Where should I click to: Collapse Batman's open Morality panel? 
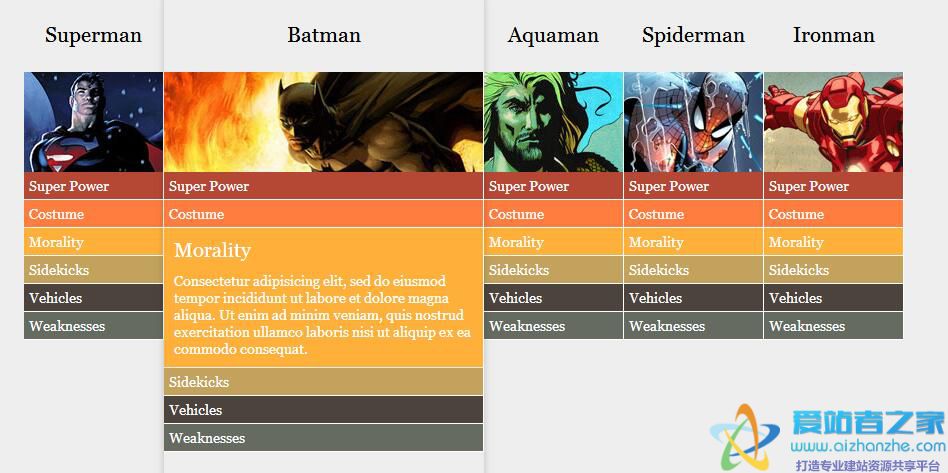pyautogui.click(x=212, y=250)
